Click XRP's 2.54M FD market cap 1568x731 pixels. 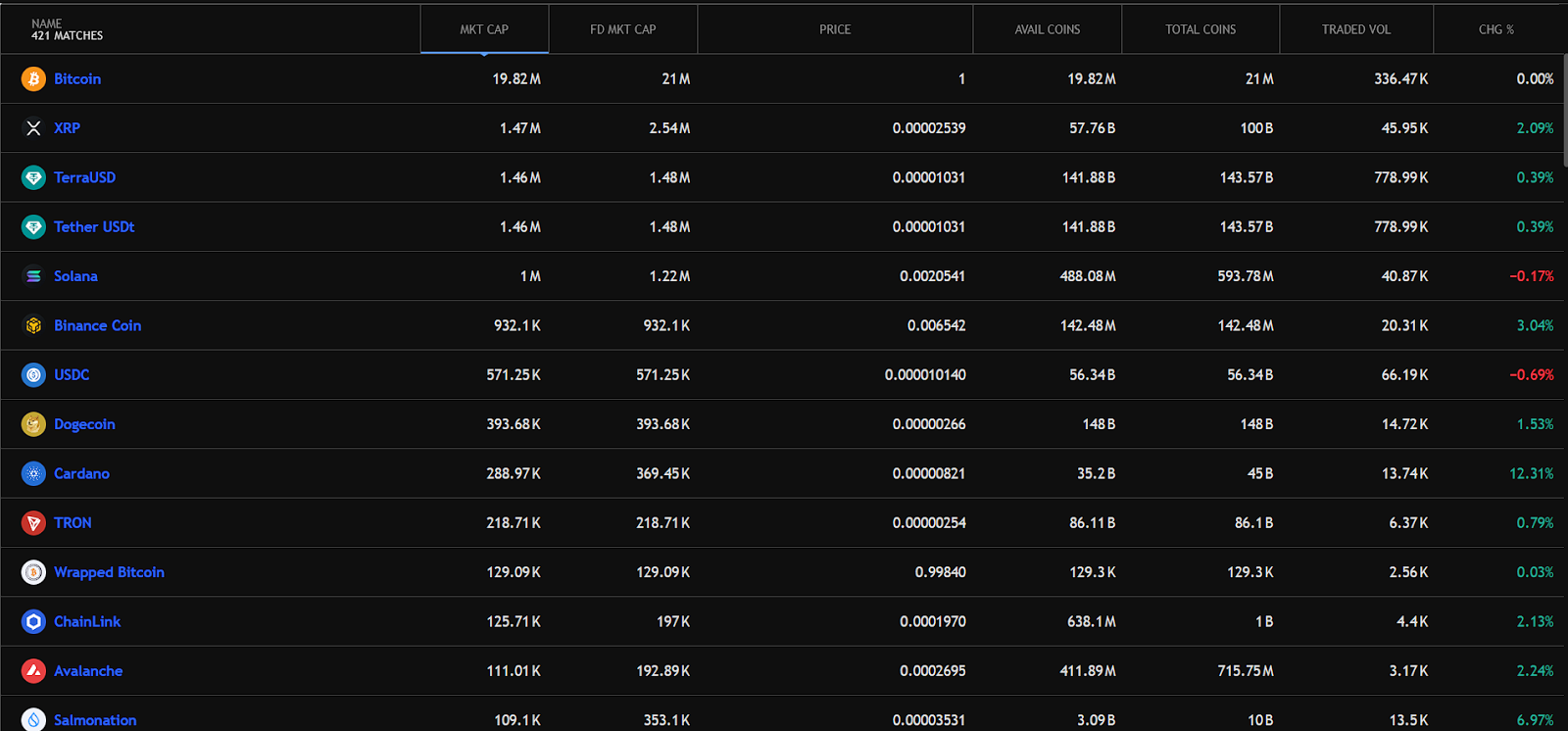pos(669,128)
